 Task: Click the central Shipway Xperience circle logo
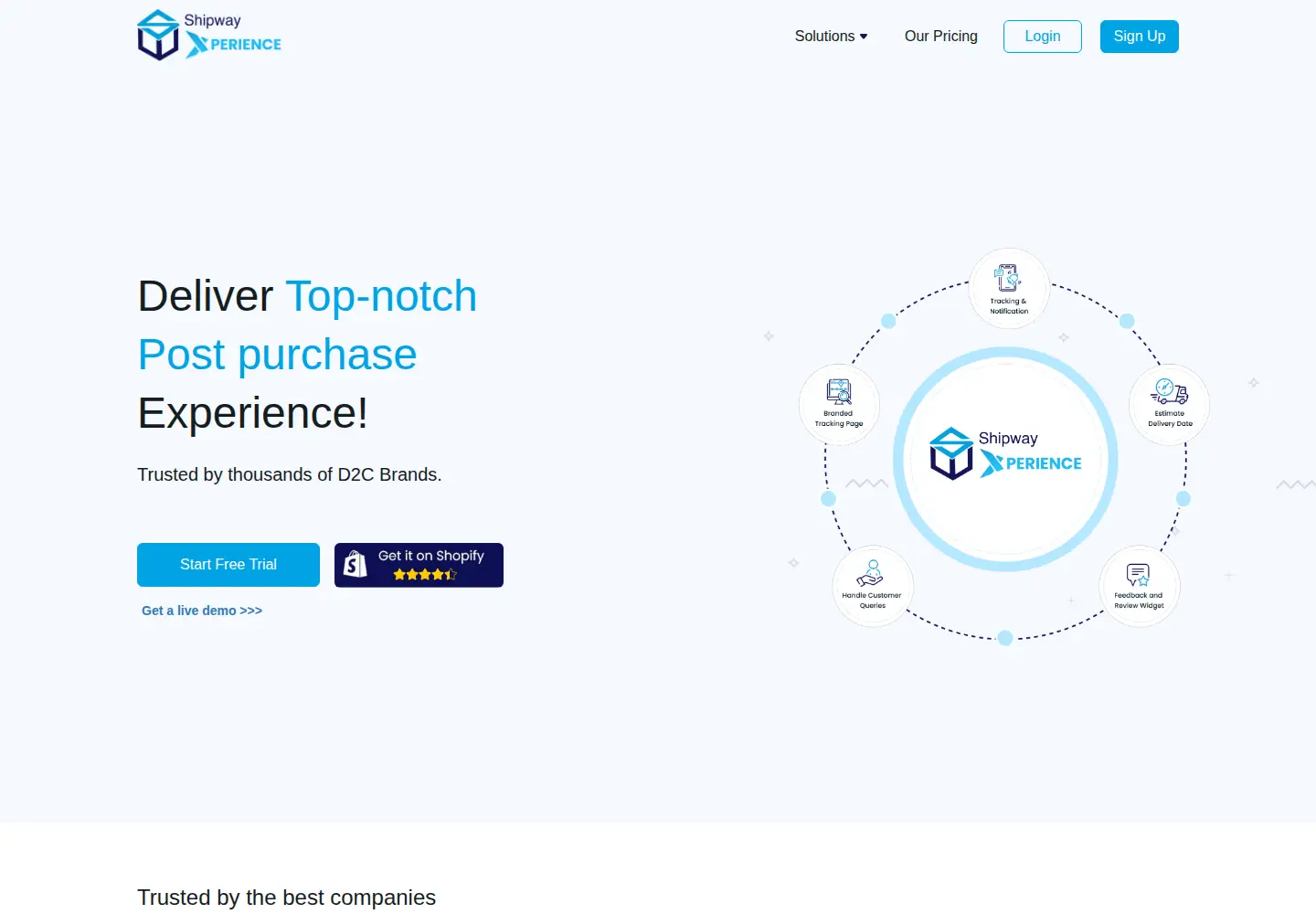[1005, 459]
